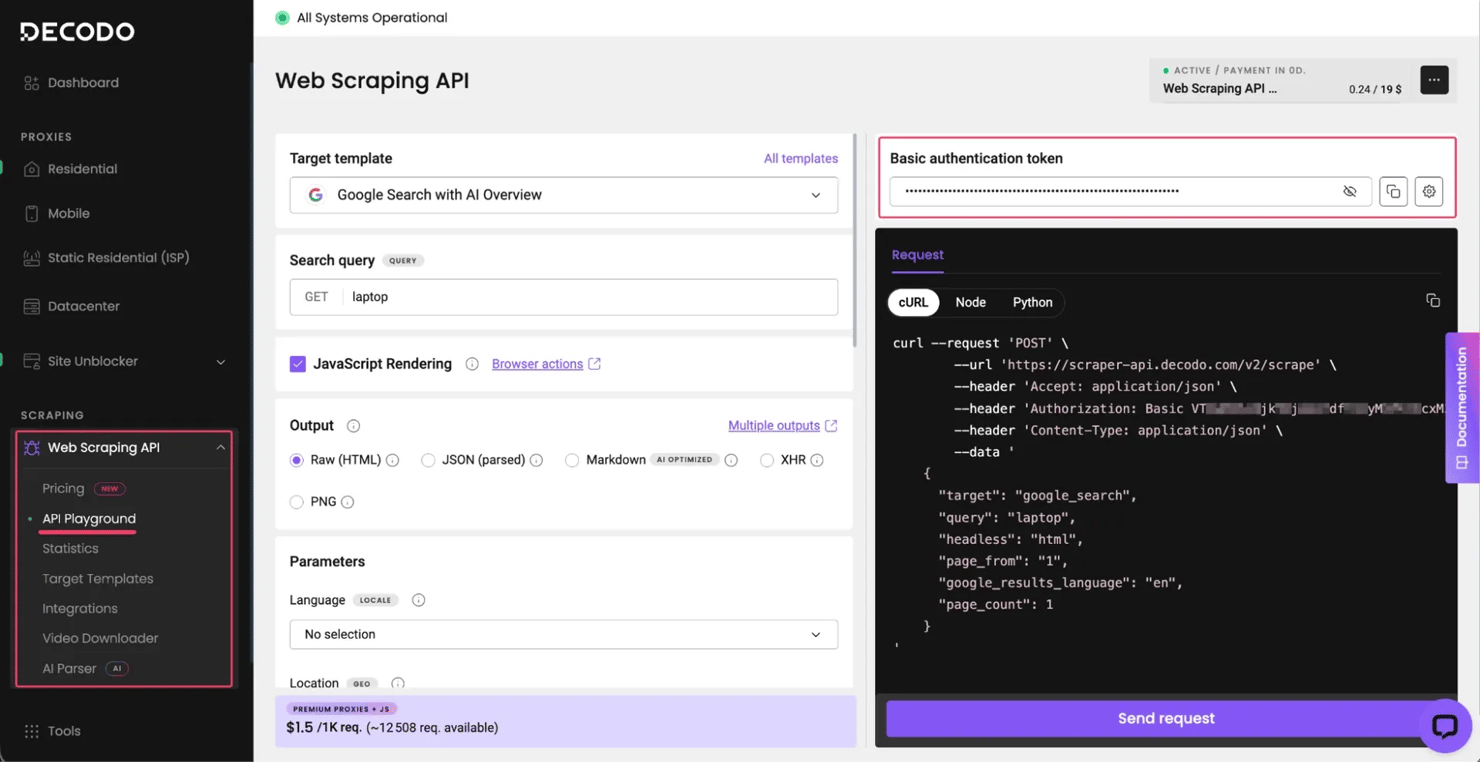Click info icon beside JSON (parsed)
The height and width of the screenshot is (762, 1480).
536,460
